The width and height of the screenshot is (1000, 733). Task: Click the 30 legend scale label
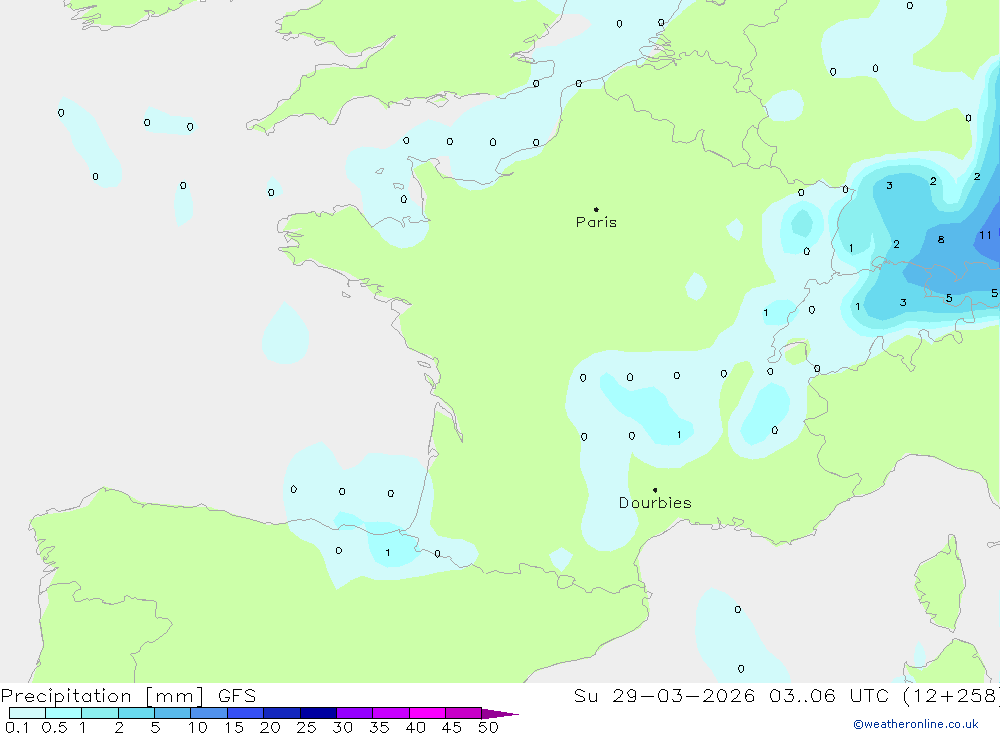pyautogui.click(x=343, y=727)
